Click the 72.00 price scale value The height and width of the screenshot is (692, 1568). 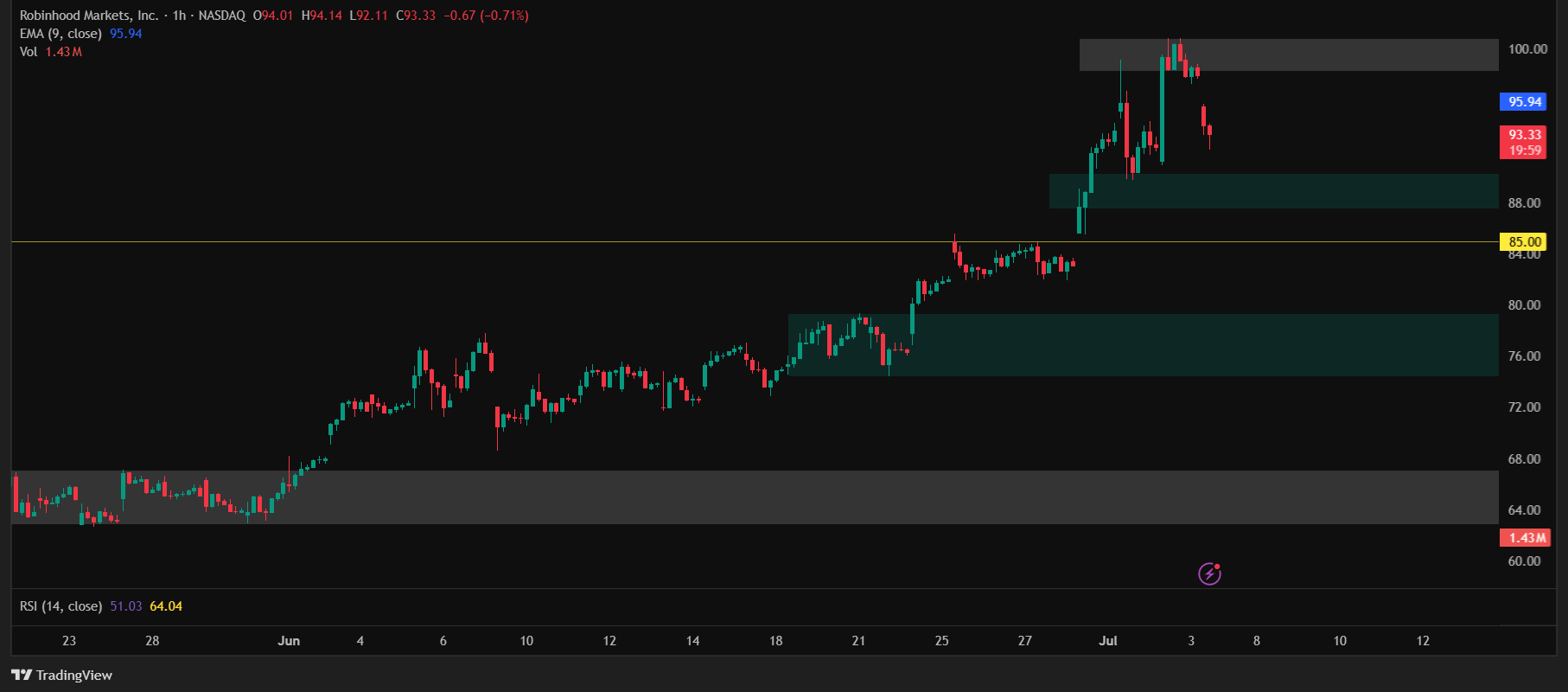click(1524, 407)
